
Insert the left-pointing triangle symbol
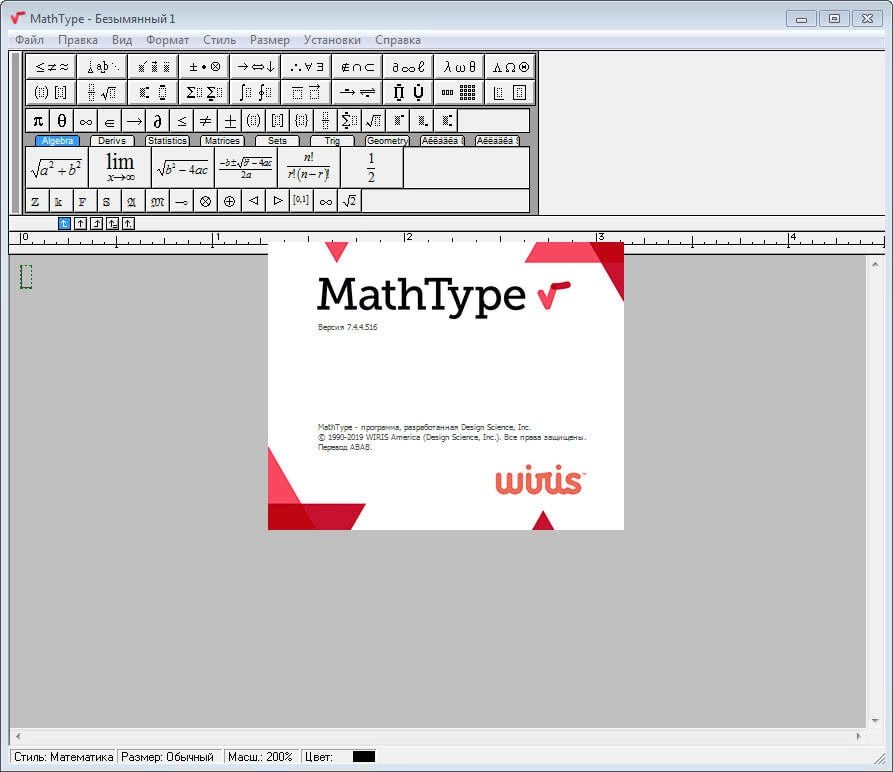(253, 201)
